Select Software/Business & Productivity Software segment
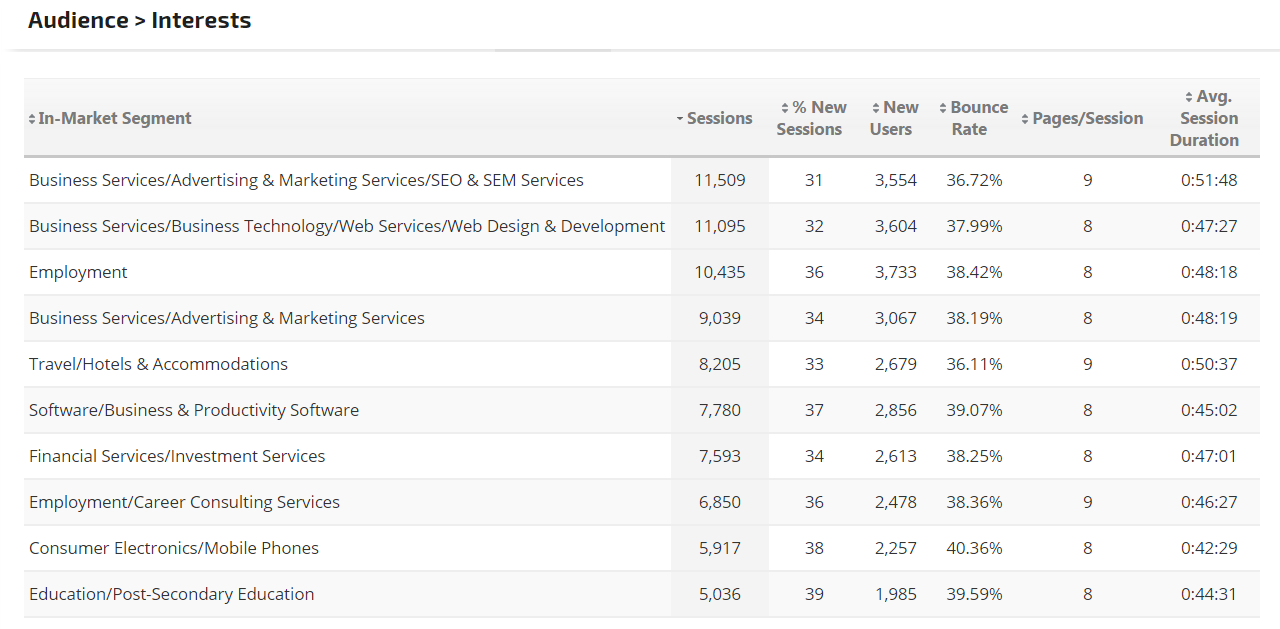The image size is (1280, 629). click(x=194, y=410)
